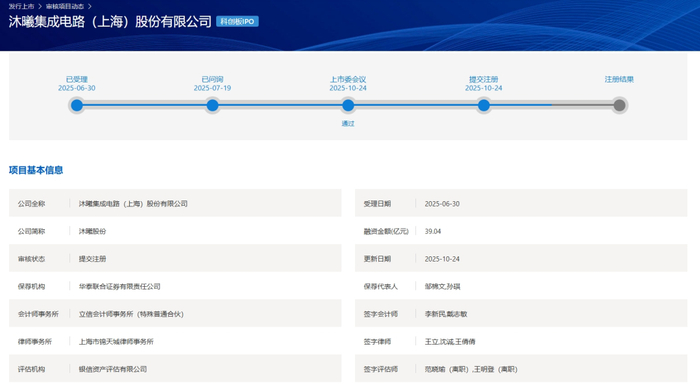Click the 审核状态 row value

(92, 259)
